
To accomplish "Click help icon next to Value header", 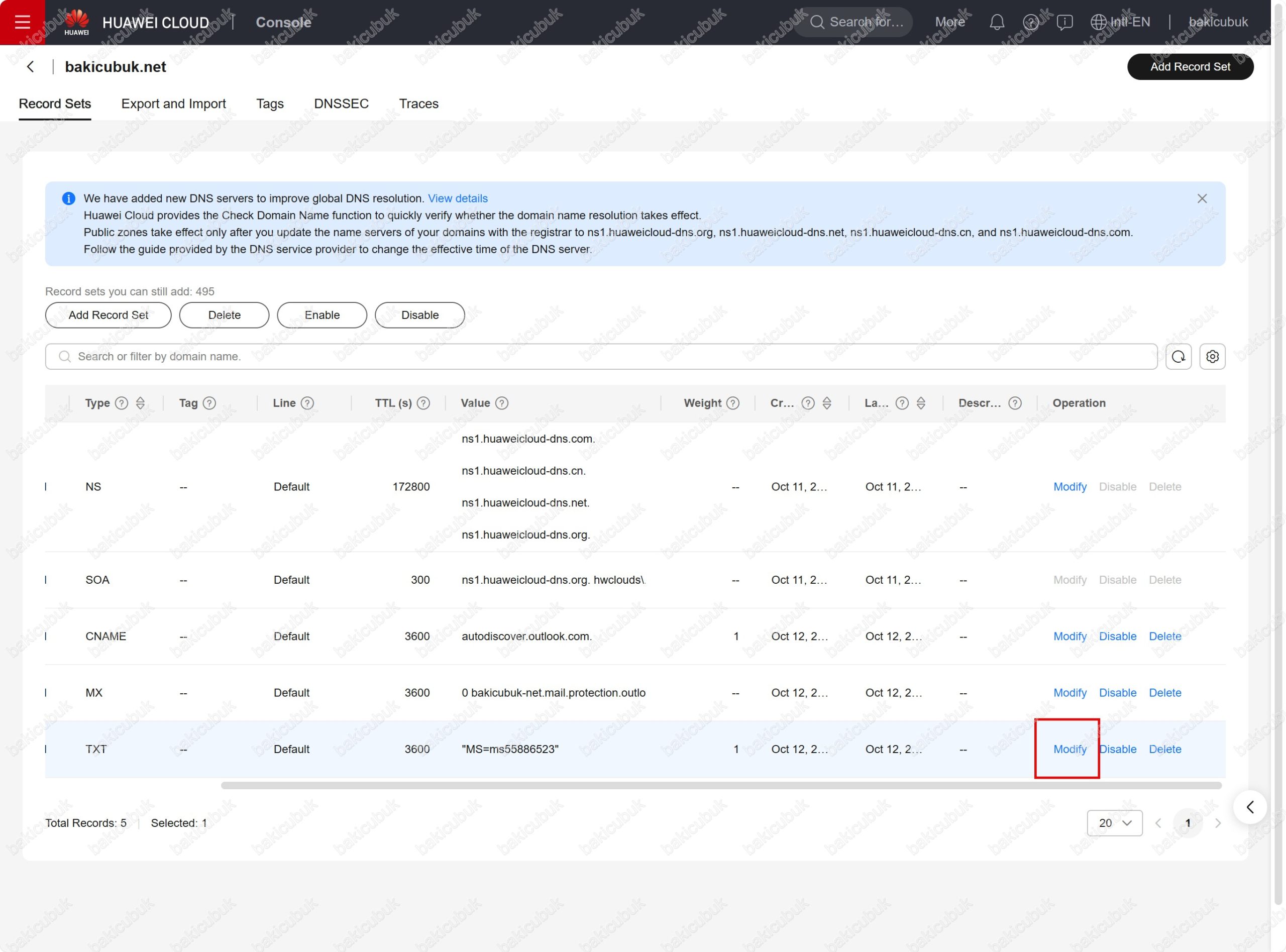I will [502, 403].
